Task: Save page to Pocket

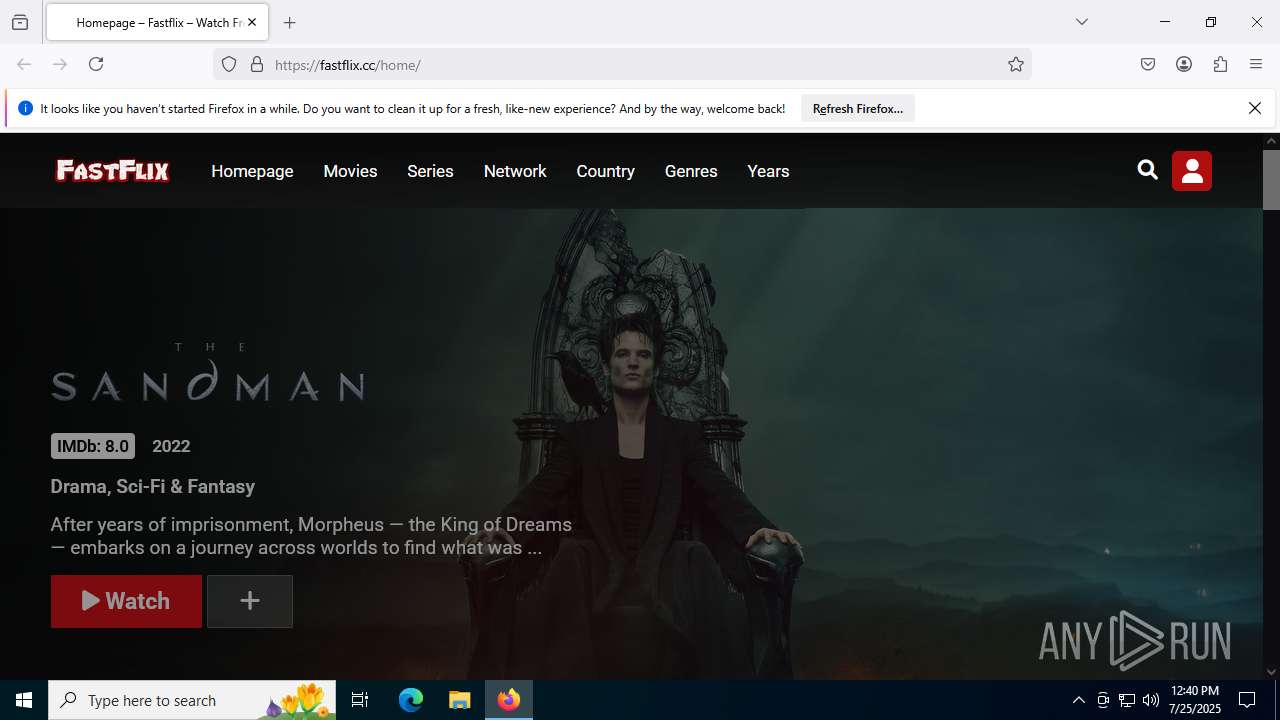Action: point(1148,64)
